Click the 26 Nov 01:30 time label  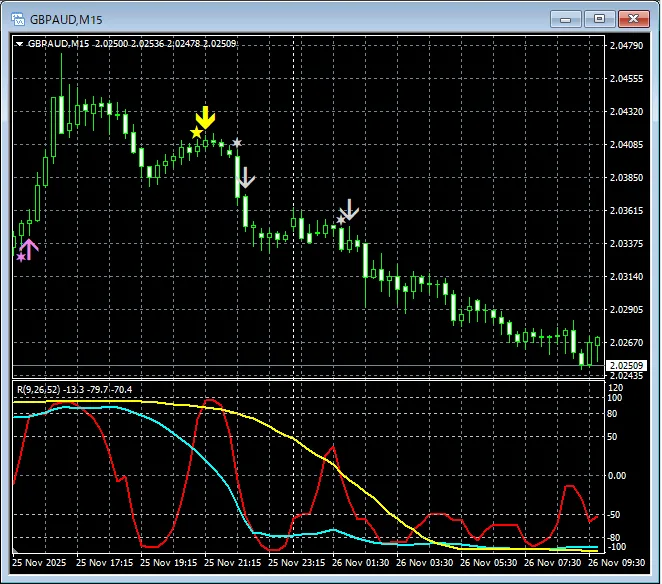tap(360, 562)
